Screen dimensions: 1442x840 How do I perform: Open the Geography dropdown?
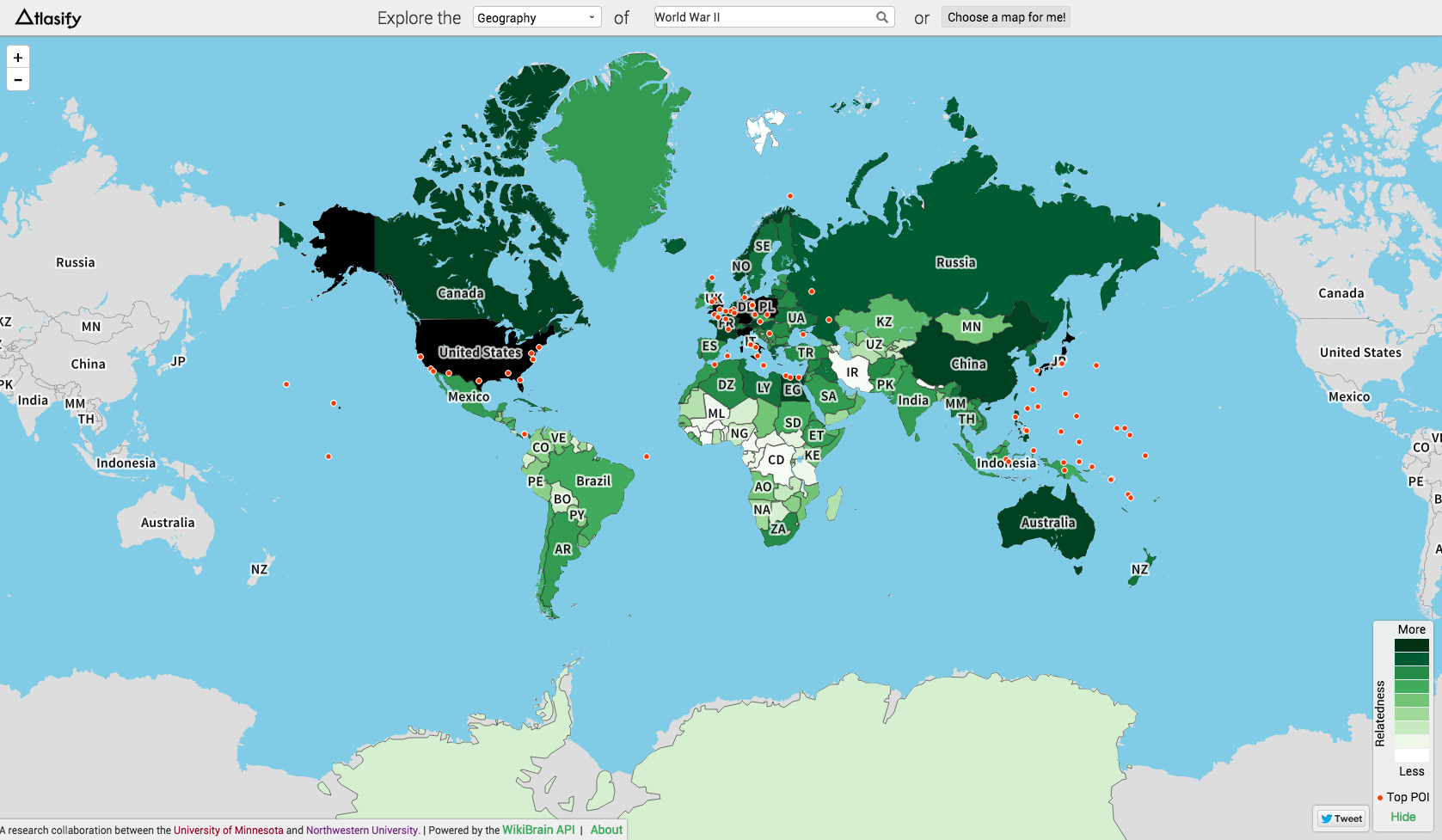pyautogui.click(x=537, y=17)
